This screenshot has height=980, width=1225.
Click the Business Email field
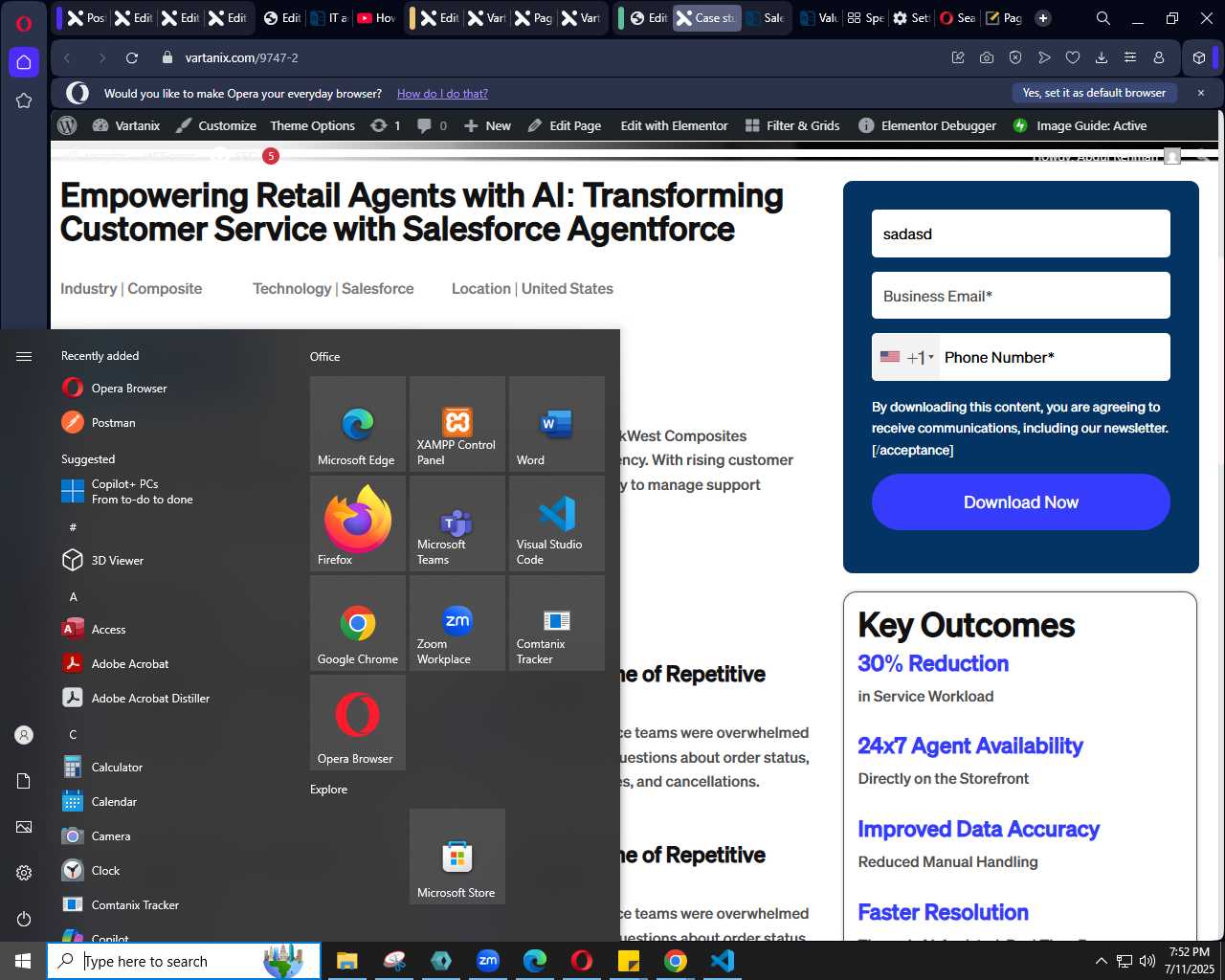pyautogui.click(x=1021, y=296)
